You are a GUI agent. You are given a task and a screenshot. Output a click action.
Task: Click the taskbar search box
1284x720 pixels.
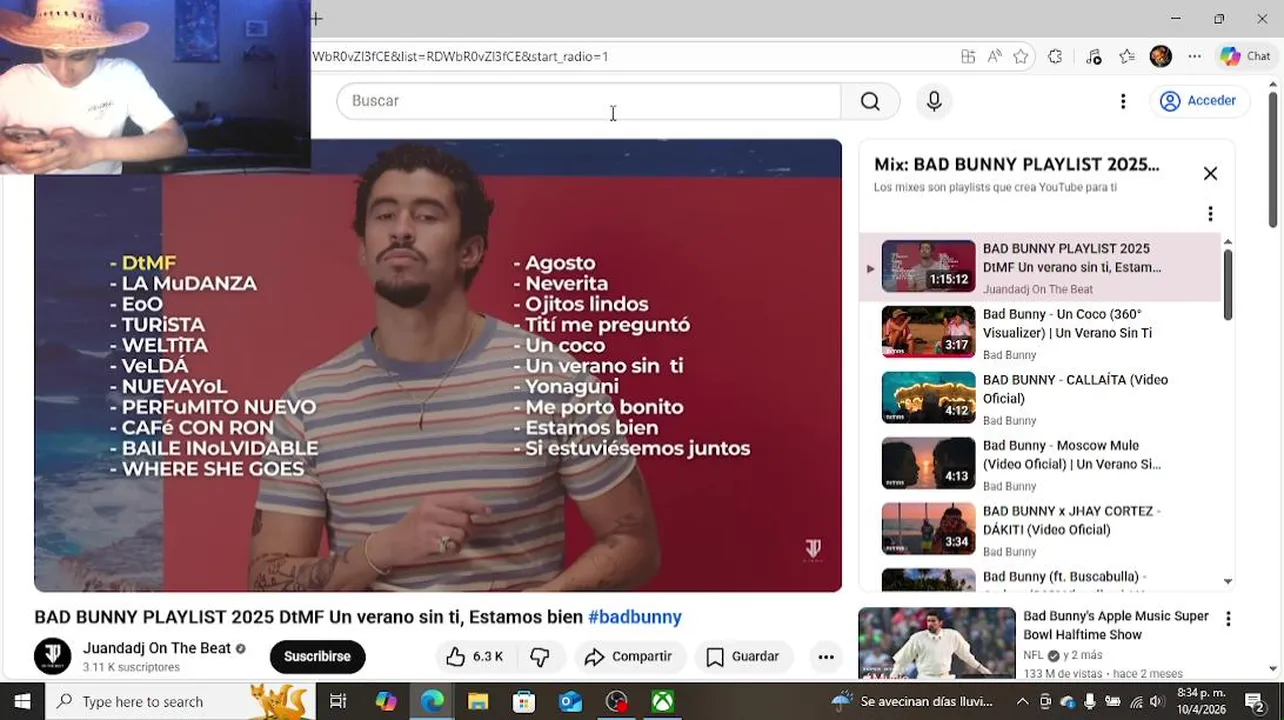(180, 701)
